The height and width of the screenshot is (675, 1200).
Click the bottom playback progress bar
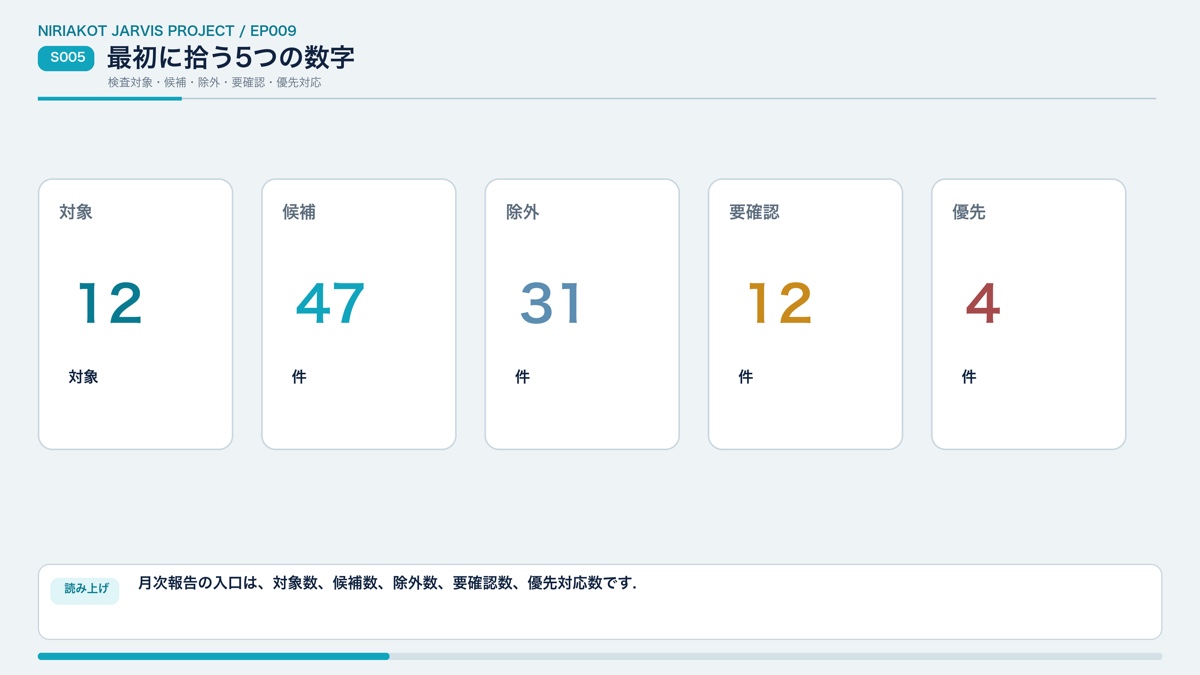600,656
